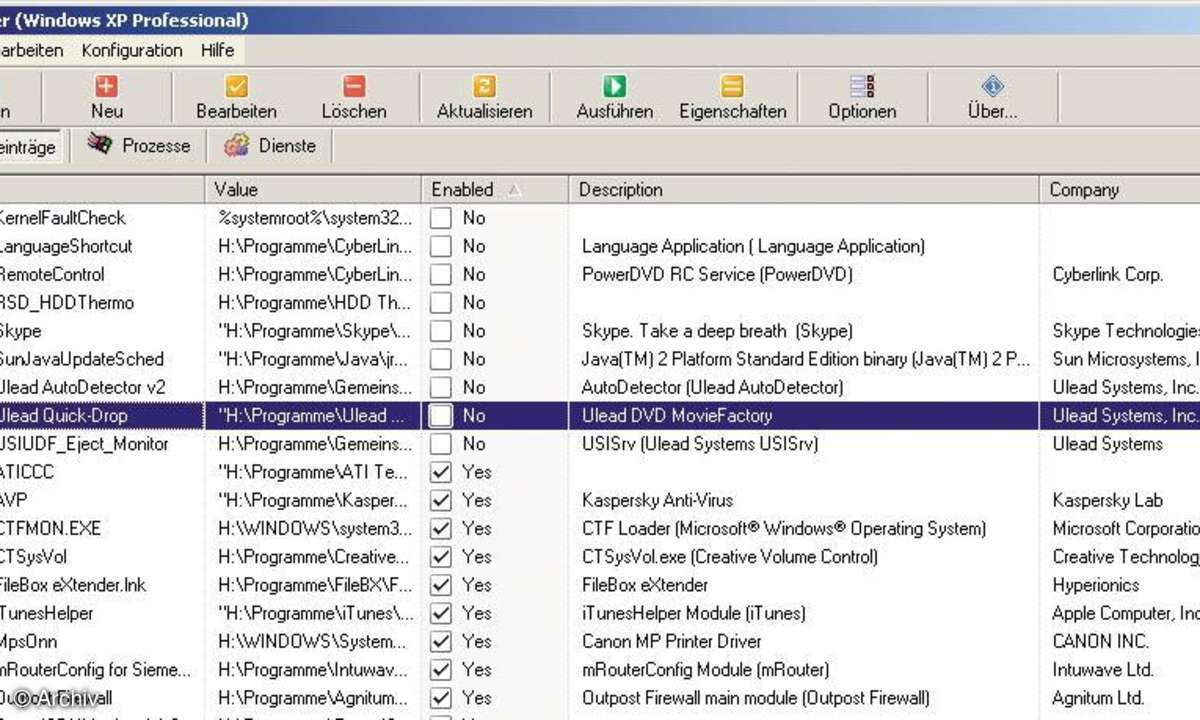Select the 'Agnitum Ltd.' company cell
Image resolution: width=1200 pixels, height=720 pixels.
pos(1098,698)
